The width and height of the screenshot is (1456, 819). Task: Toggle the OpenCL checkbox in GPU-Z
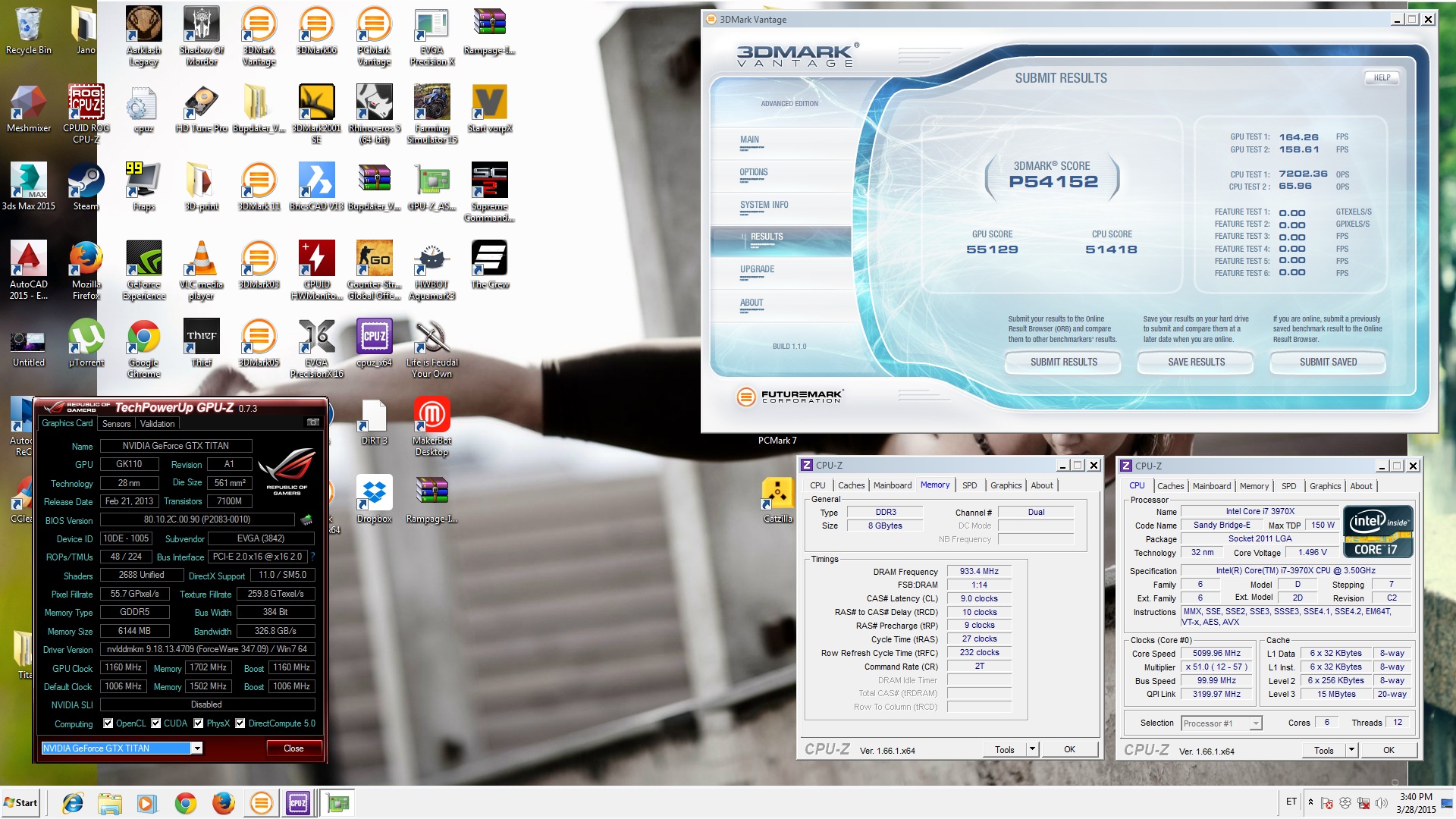108,723
